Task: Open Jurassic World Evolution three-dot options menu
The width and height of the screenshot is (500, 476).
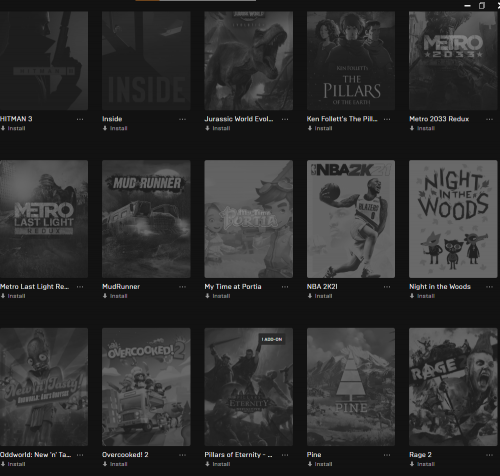Action: 285,119
